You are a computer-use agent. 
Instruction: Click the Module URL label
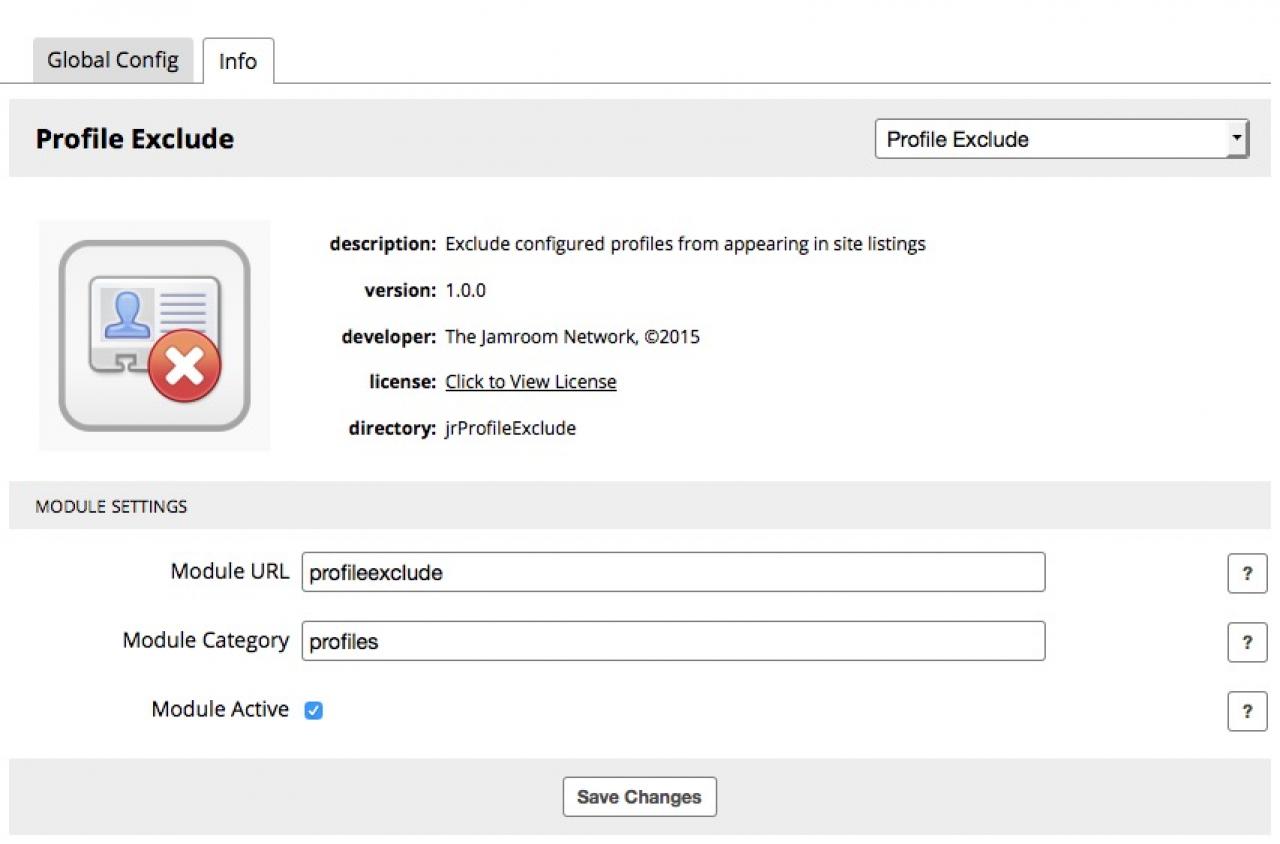pyautogui.click(x=229, y=571)
